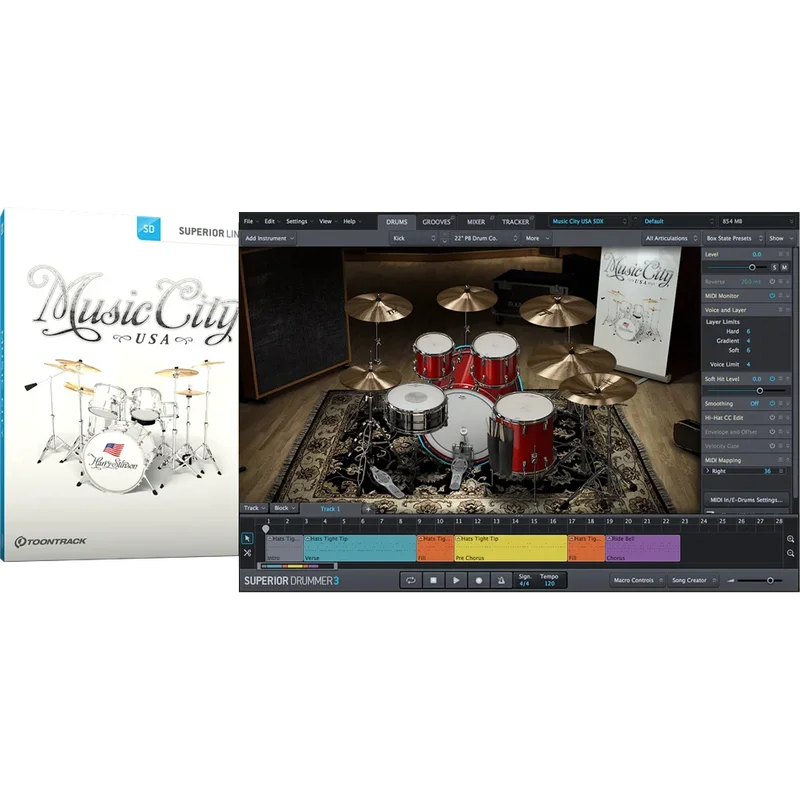Open the More dropdown
This screenshot has height=800, width=800.
click(x=537, y=238)
